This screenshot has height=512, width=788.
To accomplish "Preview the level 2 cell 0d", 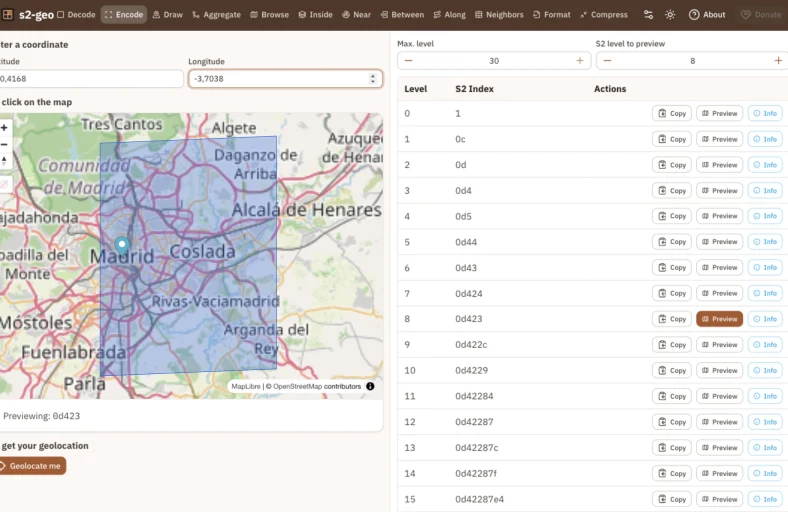I will click(x=719, y=165).
